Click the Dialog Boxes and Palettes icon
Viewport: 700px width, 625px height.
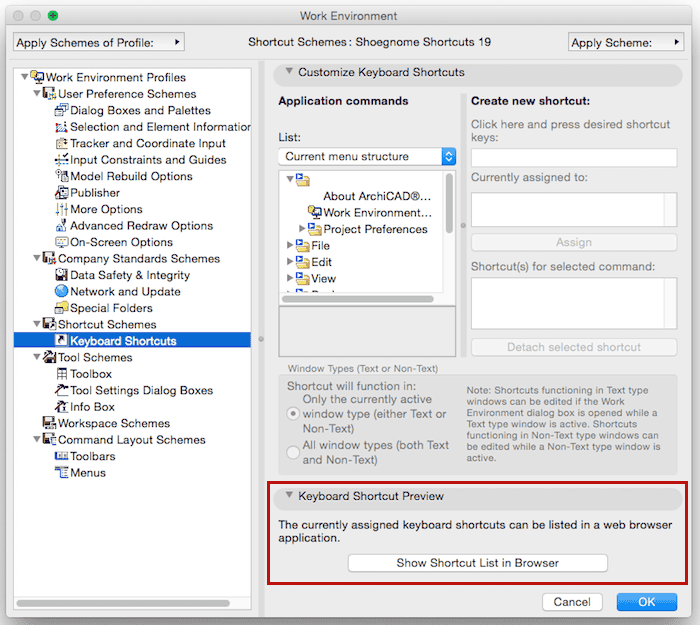click(61, 110)
